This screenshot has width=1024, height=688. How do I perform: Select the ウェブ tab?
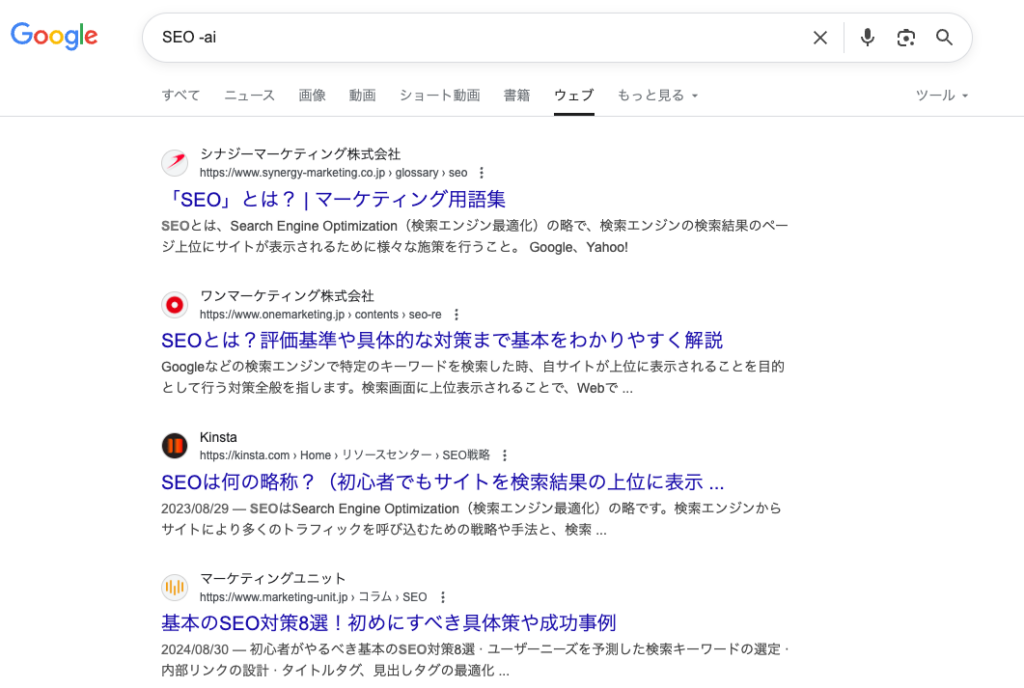point(574,95)
